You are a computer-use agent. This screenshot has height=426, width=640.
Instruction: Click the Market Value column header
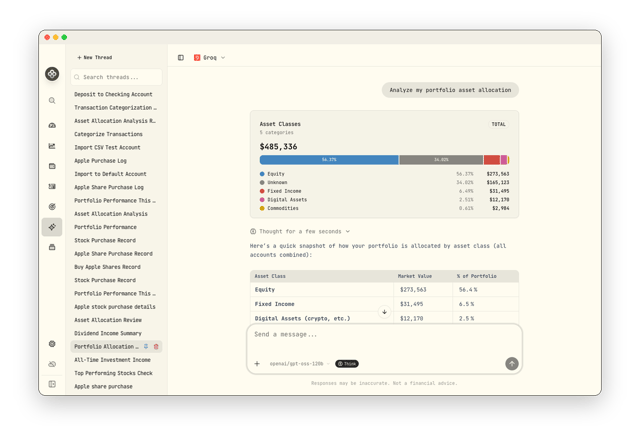point(415,276)
